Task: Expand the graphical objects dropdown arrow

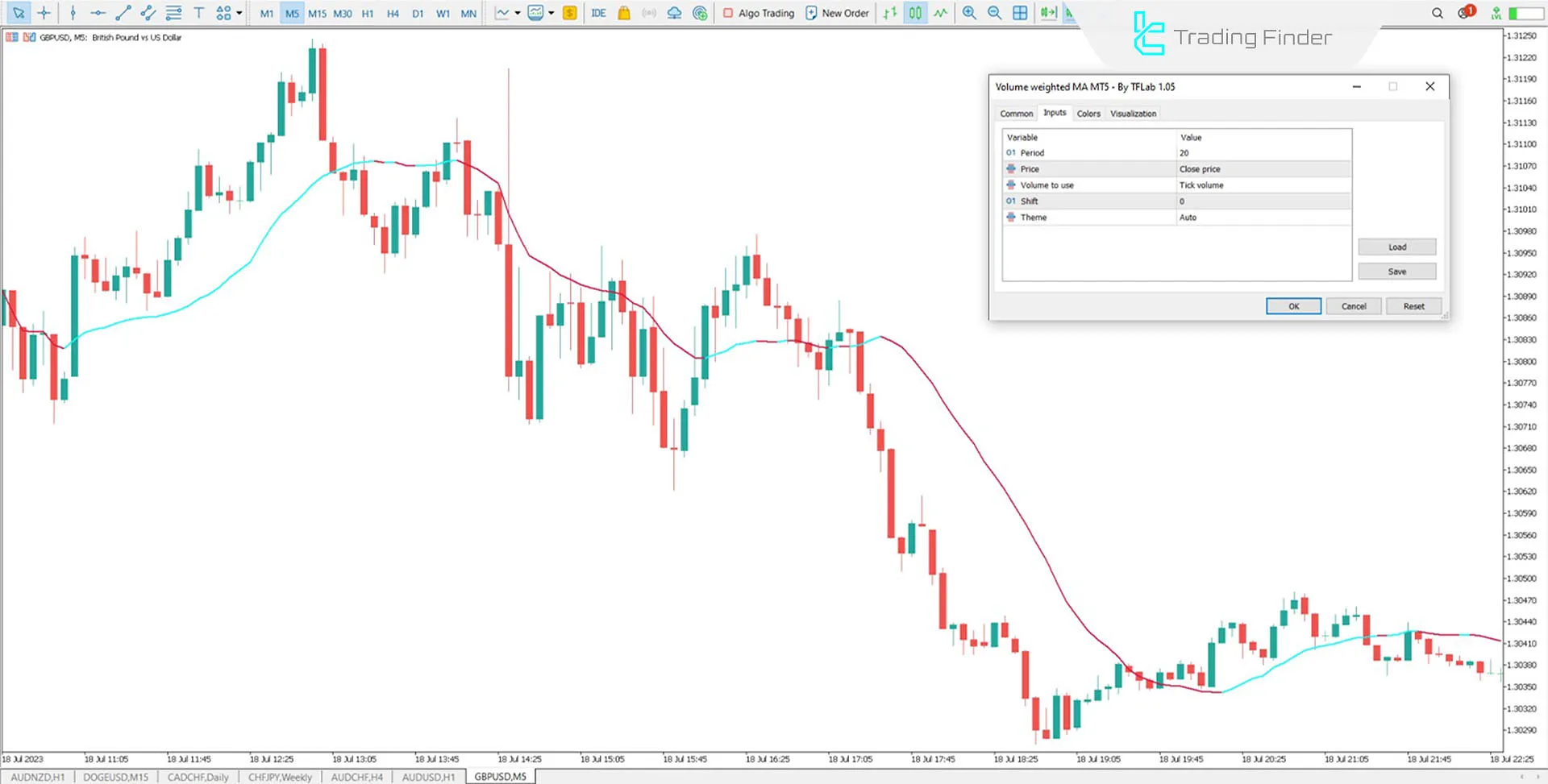Action: tap(239, 13)
